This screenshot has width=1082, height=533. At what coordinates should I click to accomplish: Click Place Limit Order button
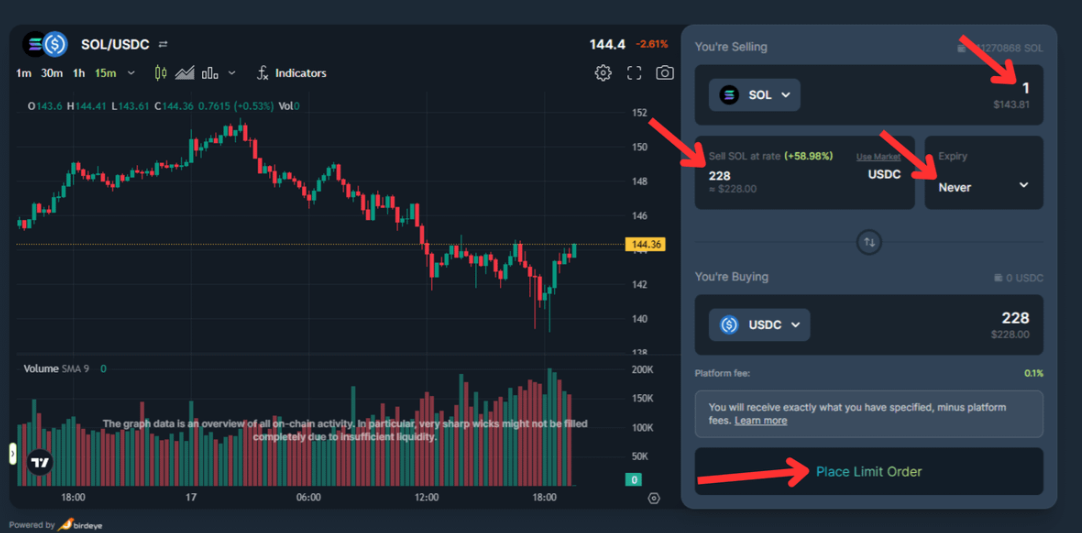(x=869, y=472)
